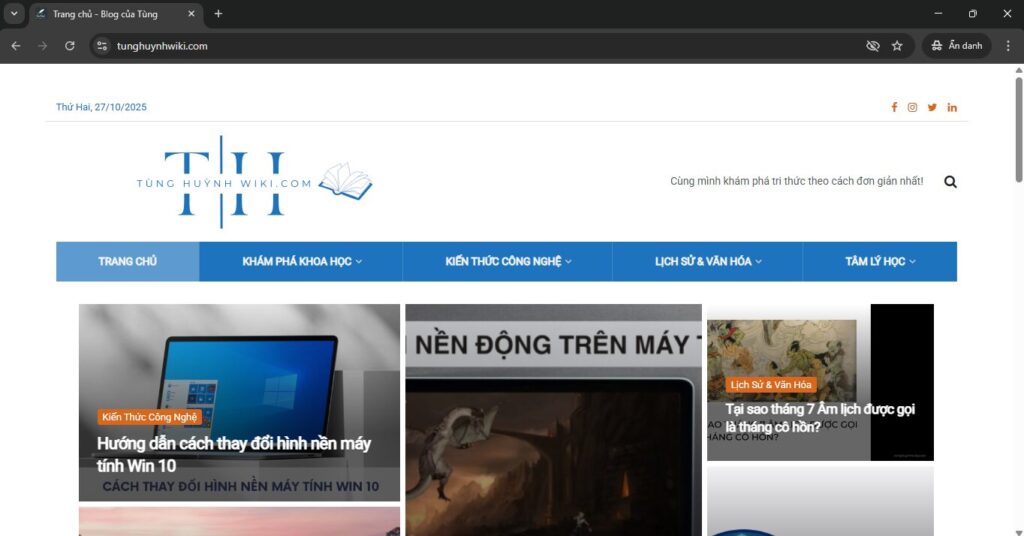Expand the Lịch Sử & Văn Hóa menu
Image resolution: width=1024 pixels, height=536 pixels.
(708, 262)
